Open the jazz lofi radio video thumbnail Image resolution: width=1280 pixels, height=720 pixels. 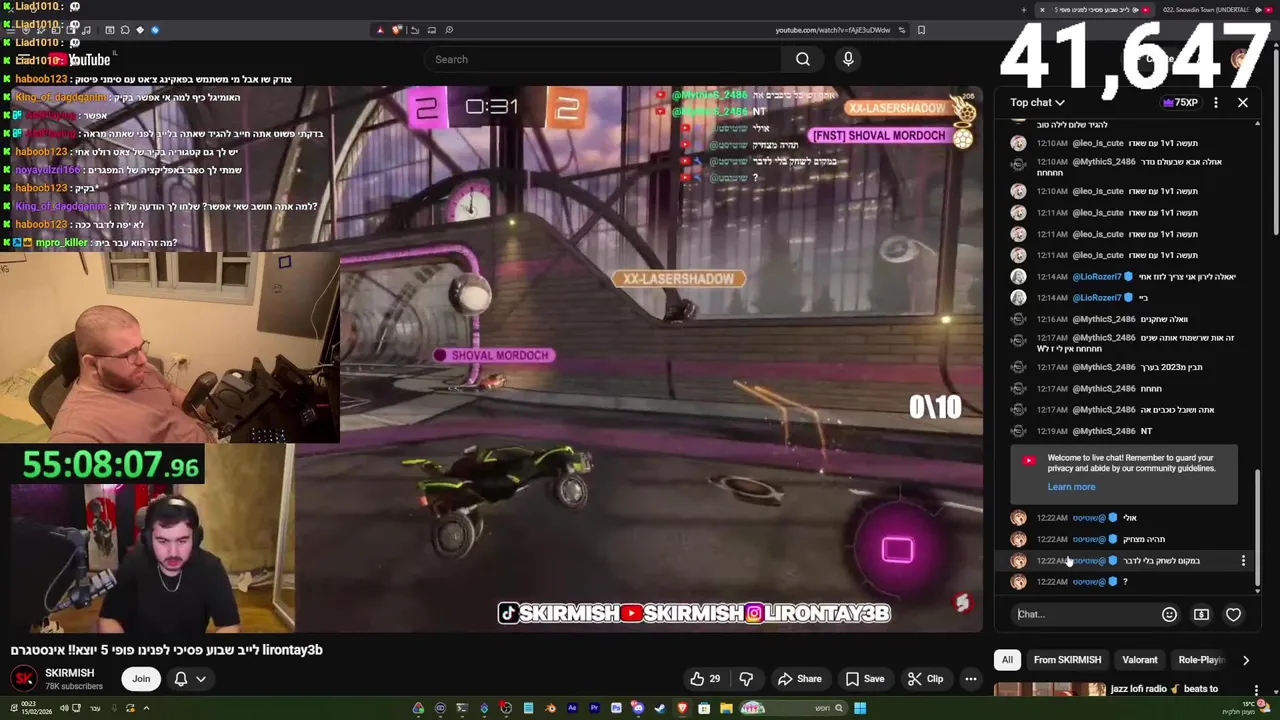click(1050, 690)
